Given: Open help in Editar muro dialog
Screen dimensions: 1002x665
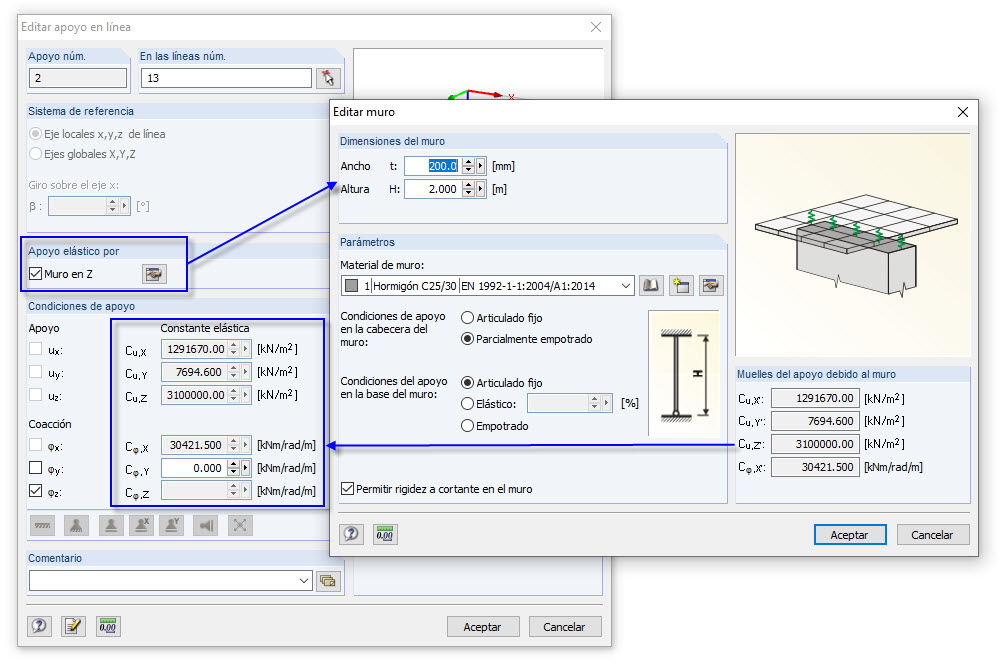Looking at the screenshot, I should click(x=351, y=534).
